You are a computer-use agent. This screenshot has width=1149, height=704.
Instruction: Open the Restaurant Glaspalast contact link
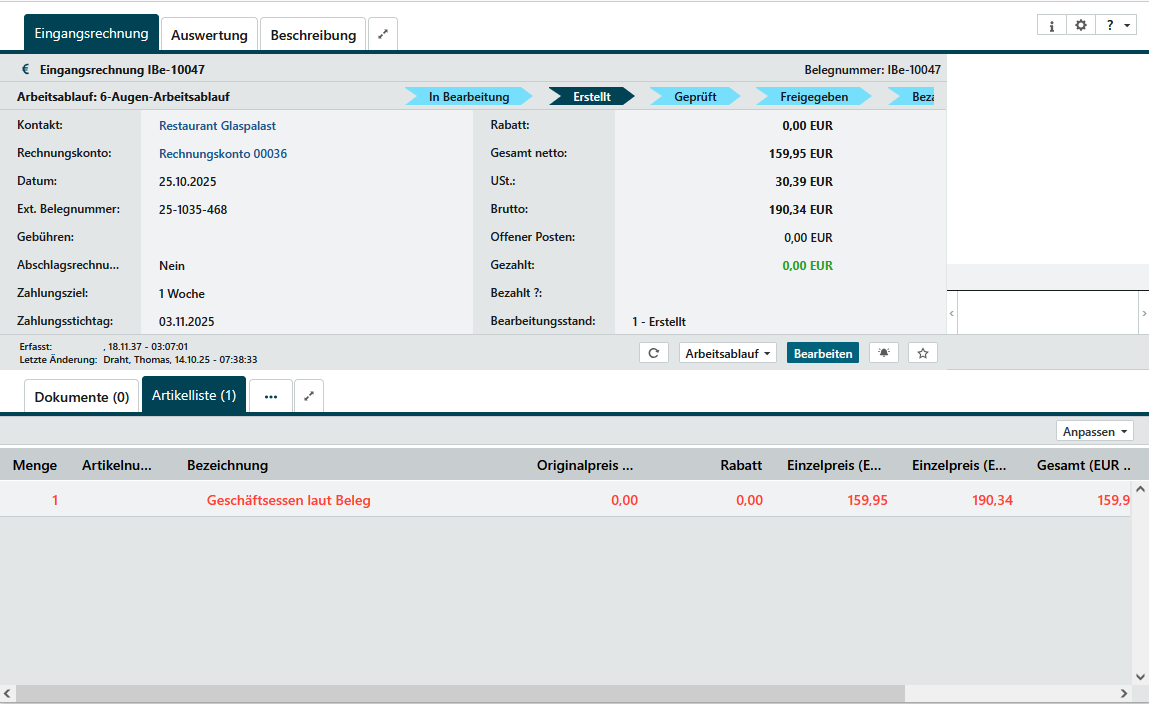[217, 126]
